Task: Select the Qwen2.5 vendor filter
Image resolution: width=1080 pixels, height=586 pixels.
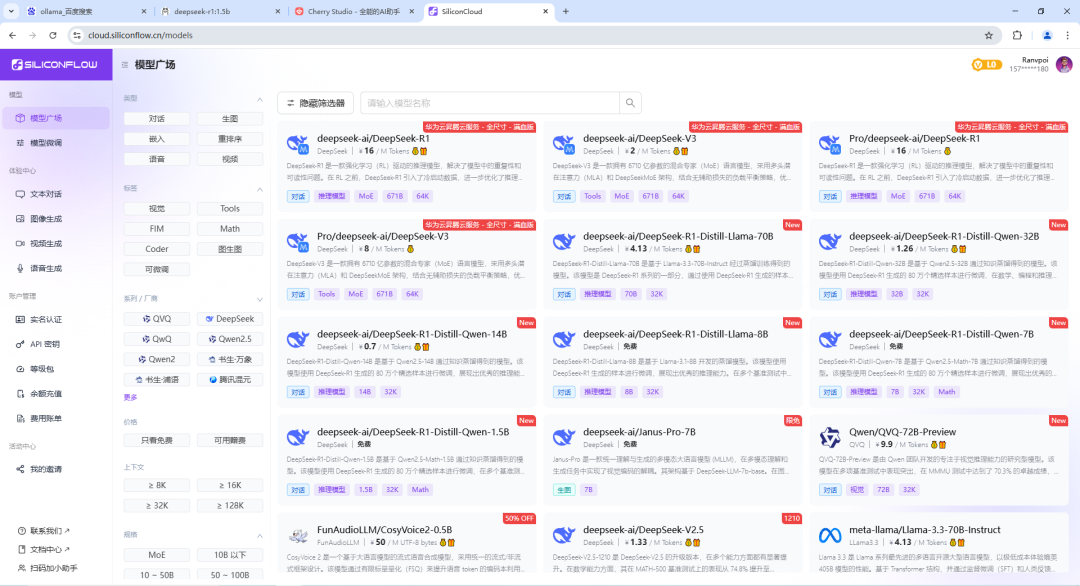Action: [230, 339]
